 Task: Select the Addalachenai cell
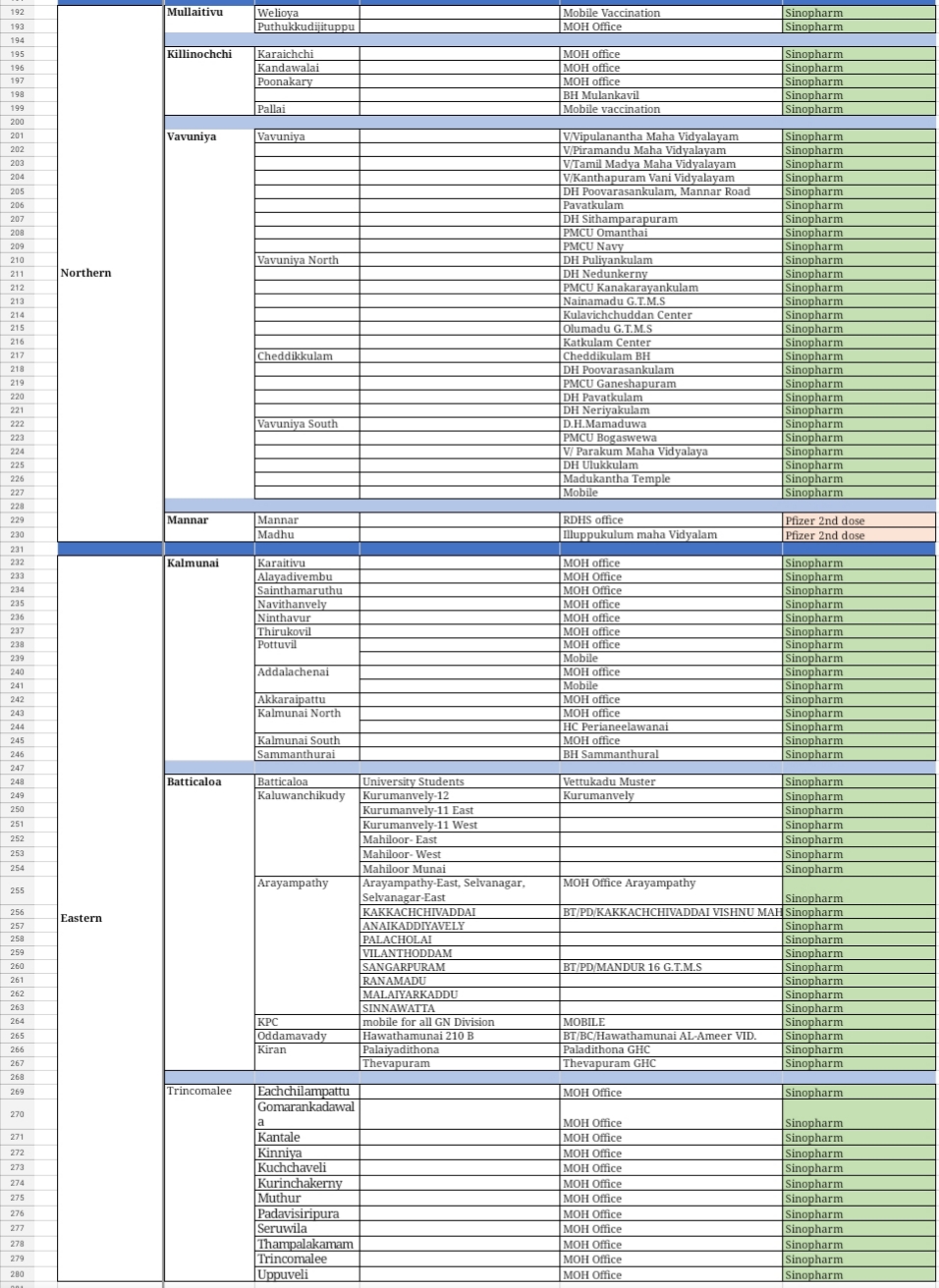tap(307, 679)
